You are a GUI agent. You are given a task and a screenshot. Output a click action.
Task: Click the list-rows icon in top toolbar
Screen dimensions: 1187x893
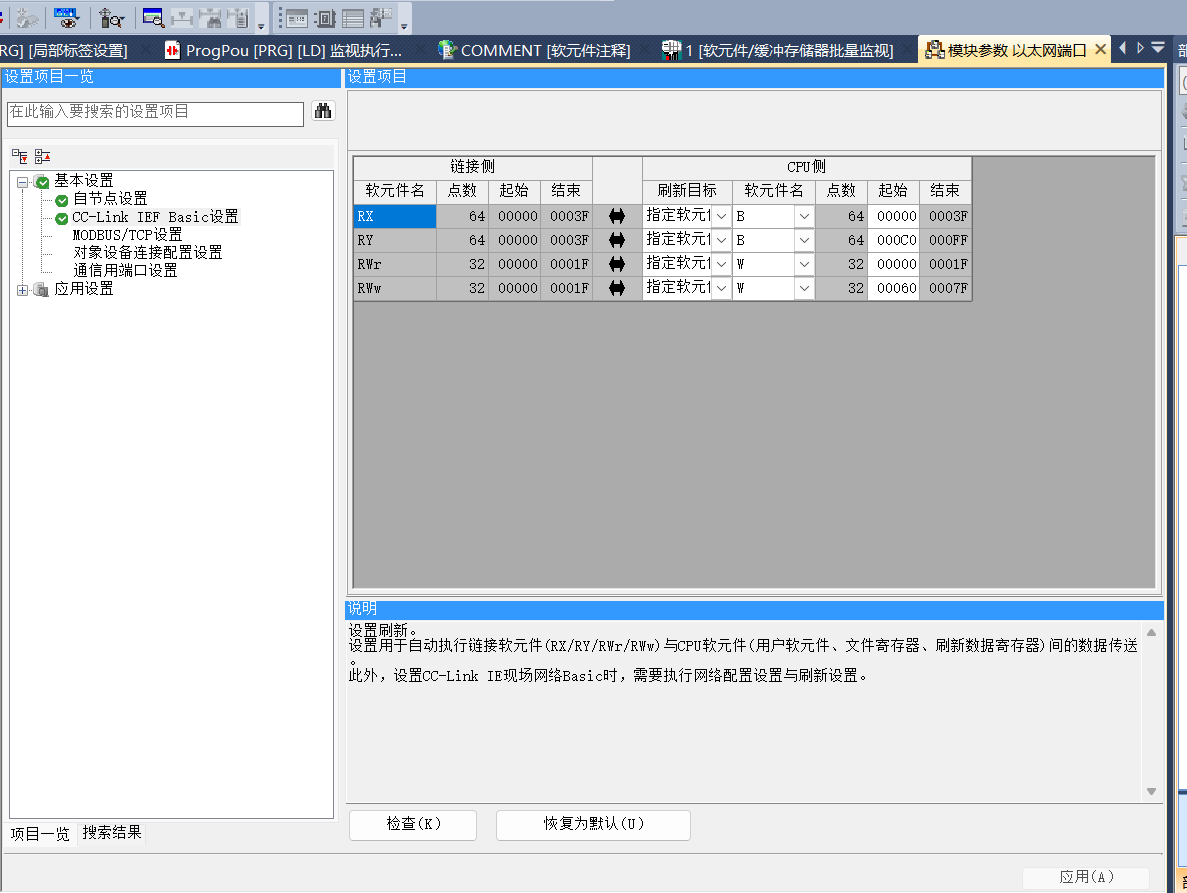353,17
